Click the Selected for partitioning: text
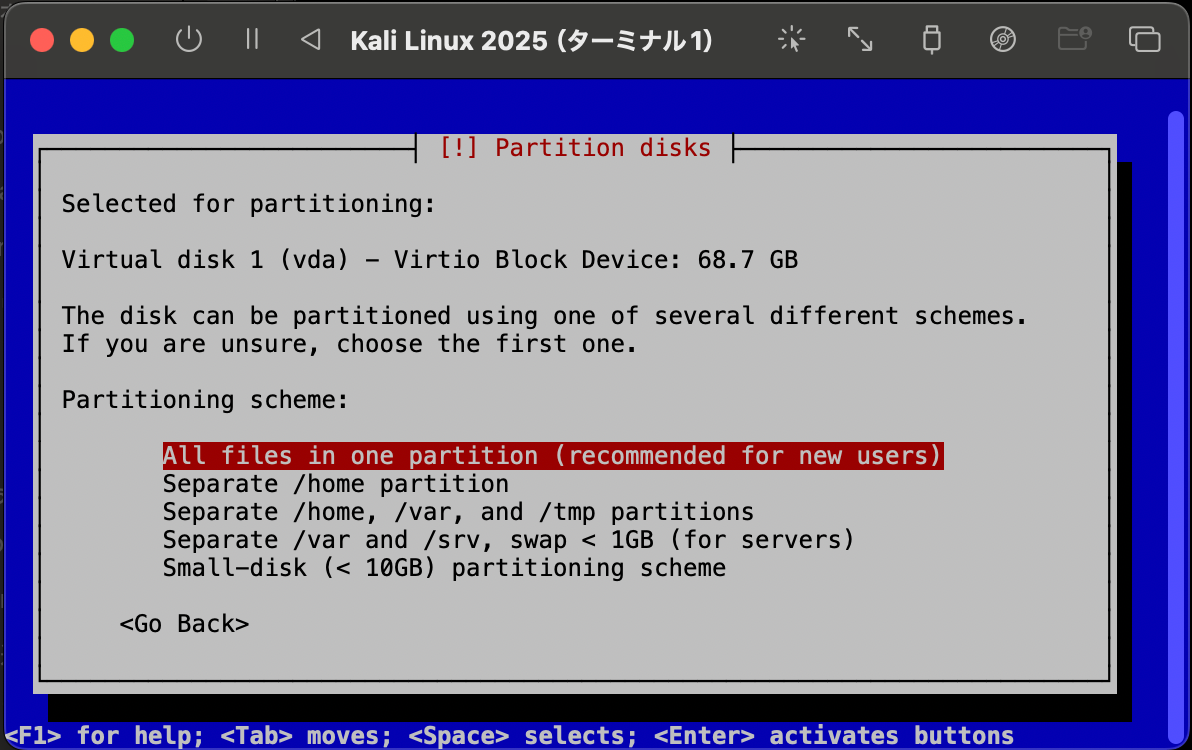The height and width of the screenshot is (750, 1192). coord(249,204)
